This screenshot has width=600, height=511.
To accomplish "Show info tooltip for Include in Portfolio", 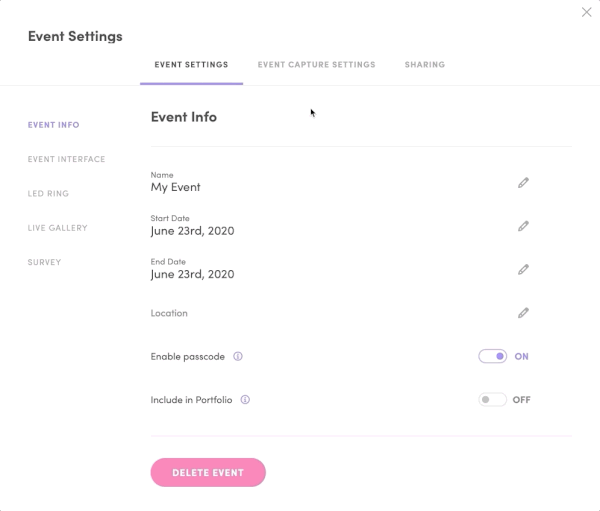I will pyautogui.click(x=245, y=400).
